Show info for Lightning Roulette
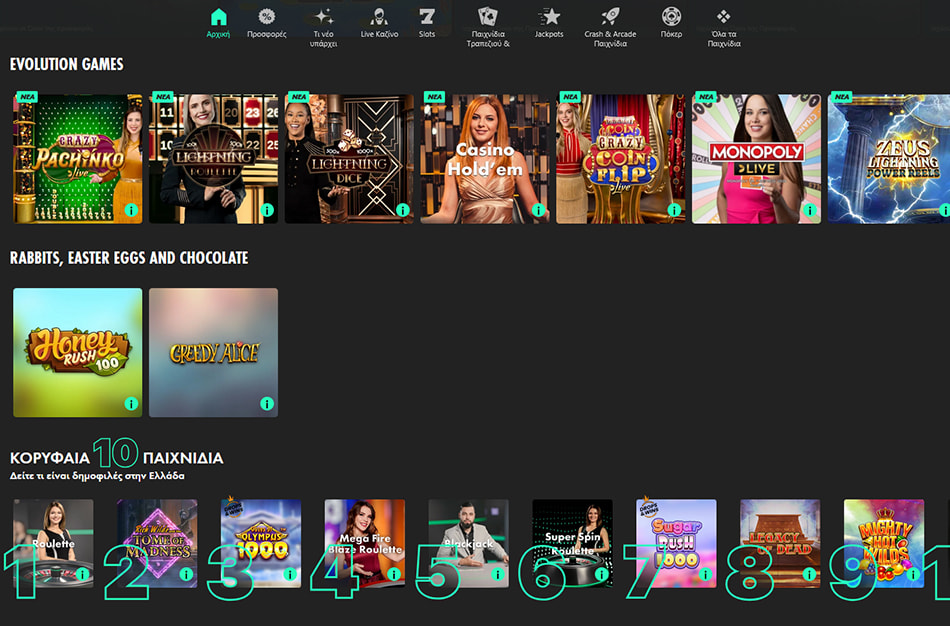This screenshot has height=626, width=950. pos(267,210)
